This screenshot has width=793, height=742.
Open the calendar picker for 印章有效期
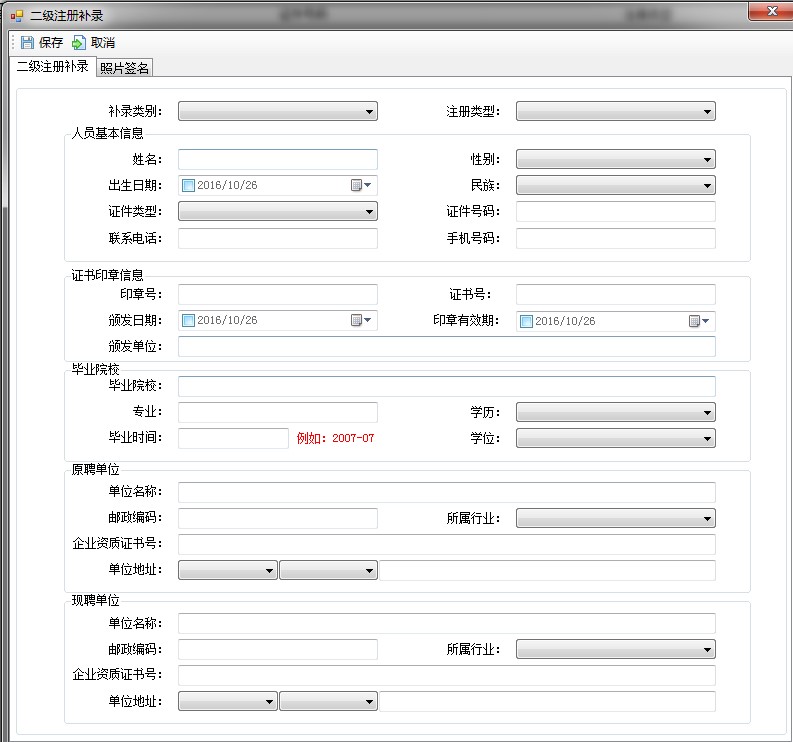pyautogui.click(x=698, y=321)
